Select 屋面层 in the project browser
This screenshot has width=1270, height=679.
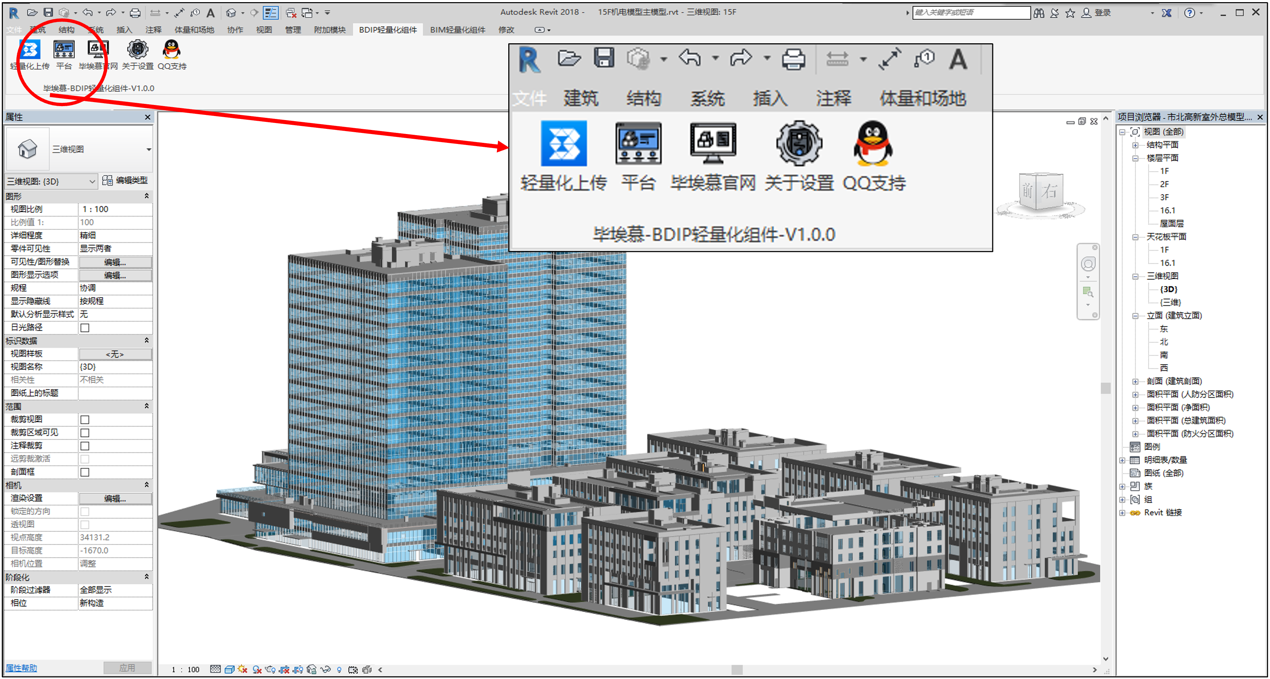click(1172, 224)
